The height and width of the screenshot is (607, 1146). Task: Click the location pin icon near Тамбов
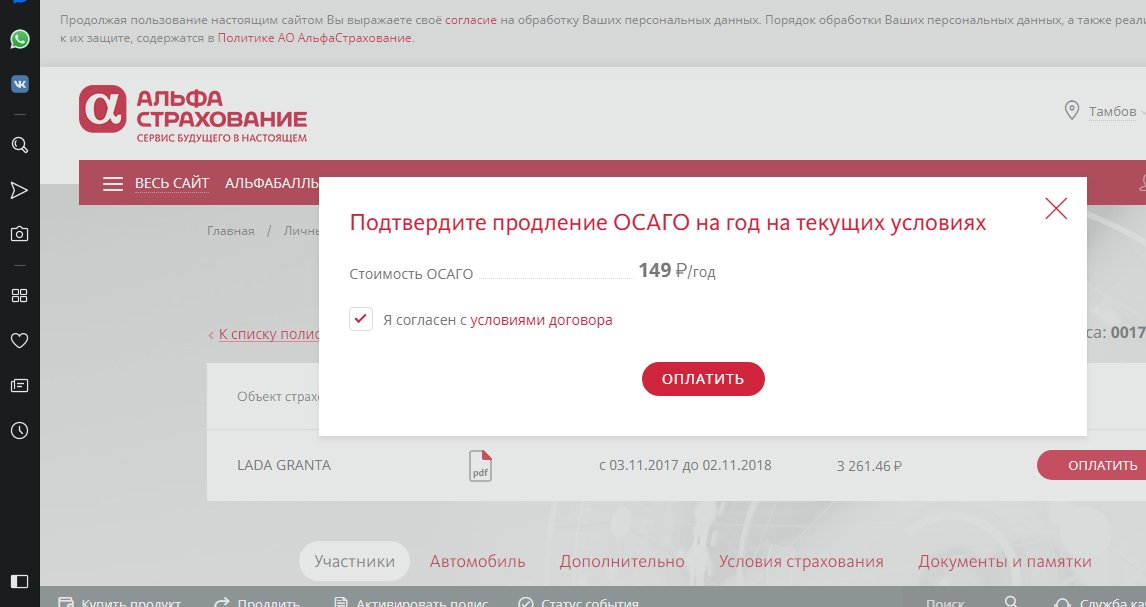1071,111
